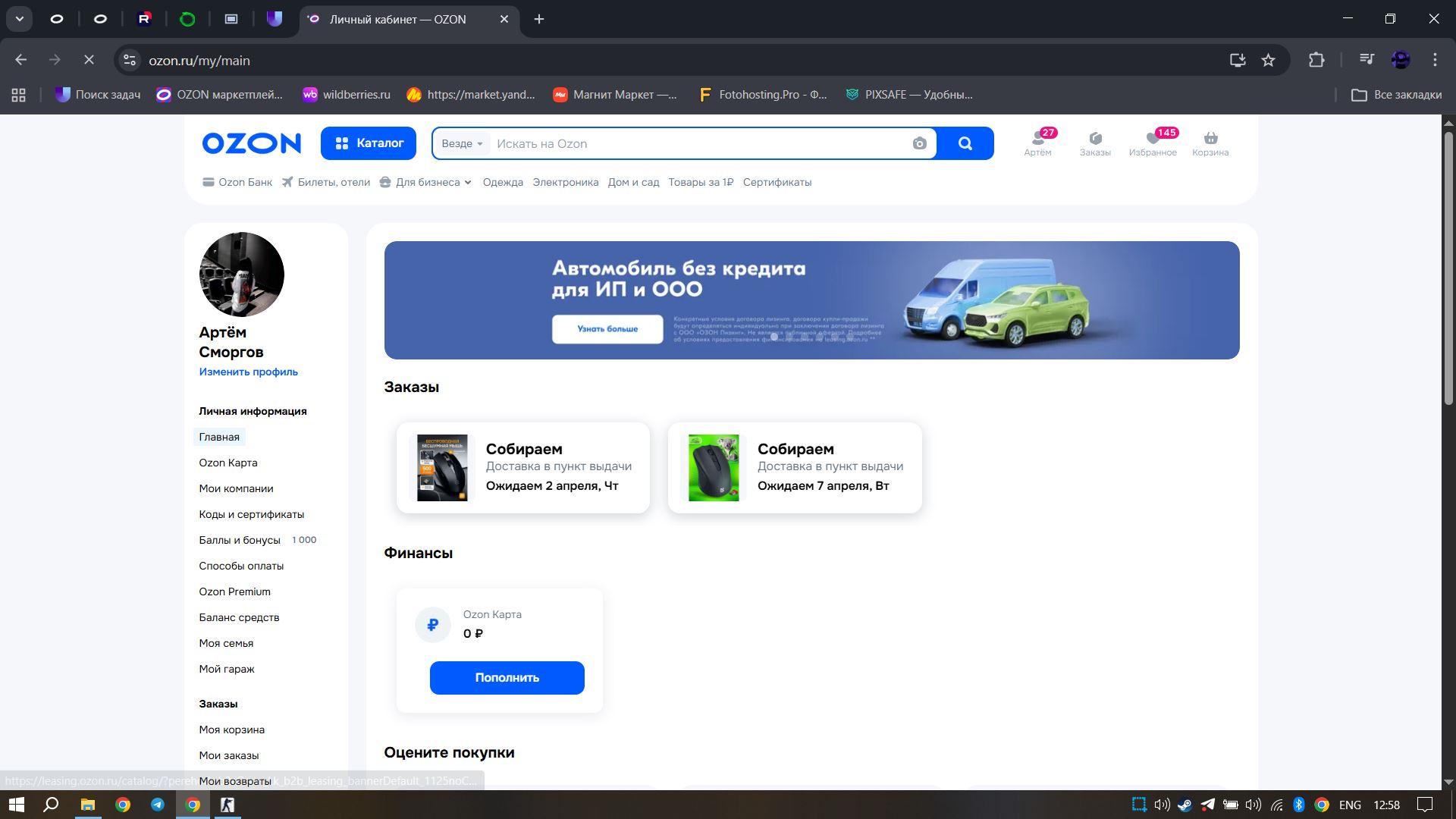Open Chrome extensions puzzle icon
The image size is (1456, 819).
click(x=1316, y=61)
